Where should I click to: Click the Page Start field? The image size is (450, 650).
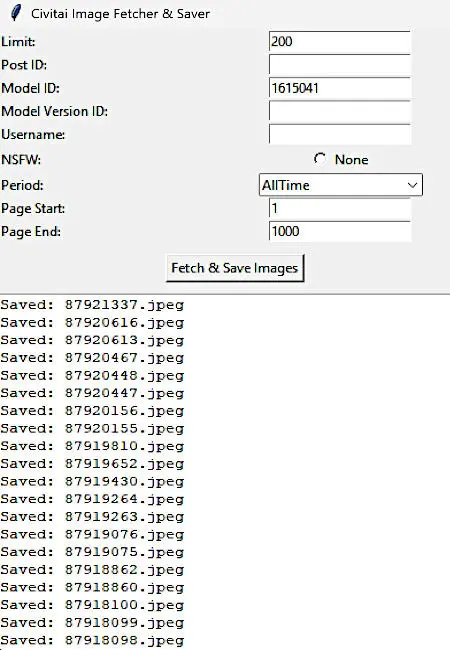(x=340, y=208)
